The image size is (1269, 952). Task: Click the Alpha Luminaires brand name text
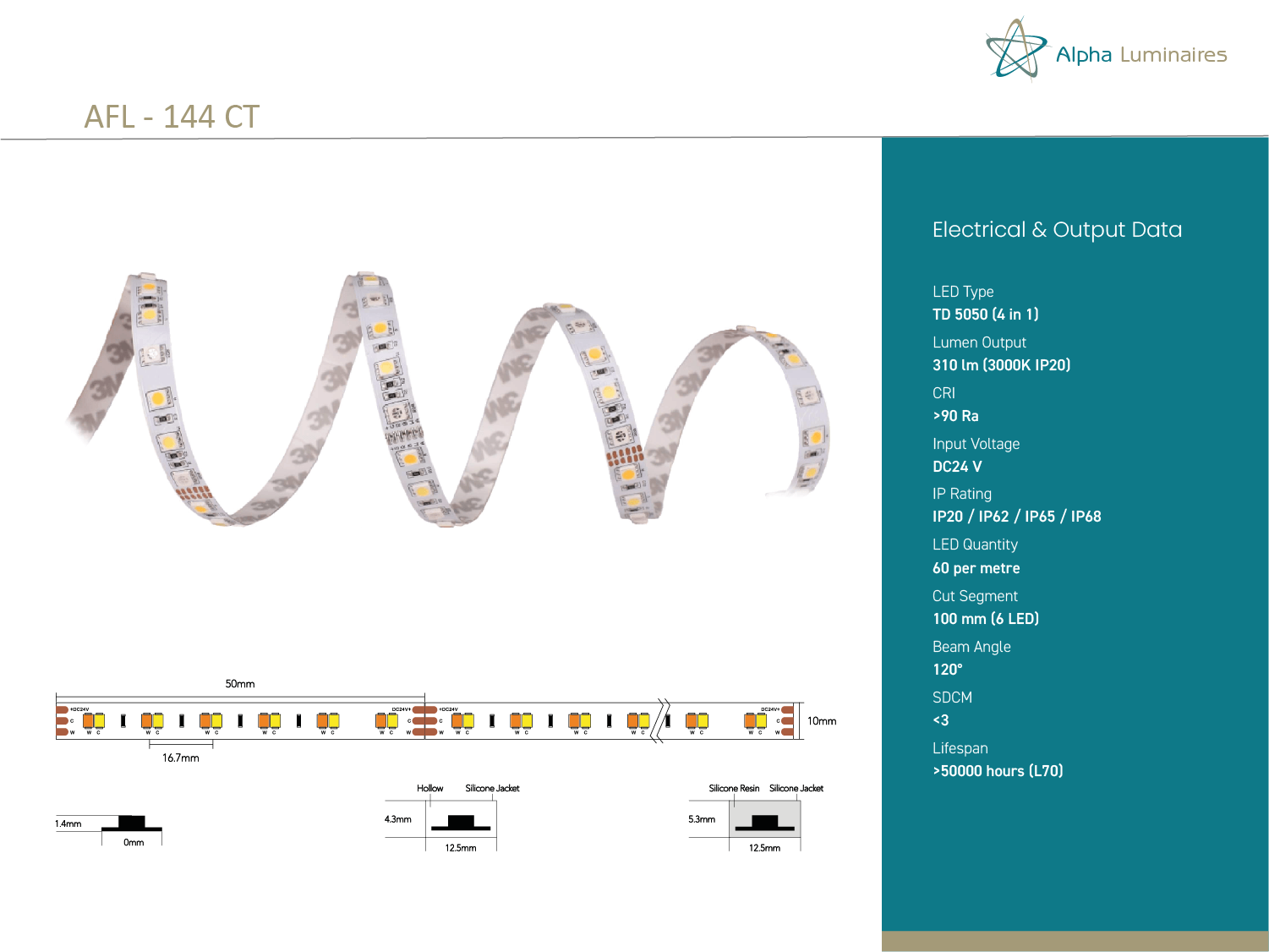tap(1140, 55)
